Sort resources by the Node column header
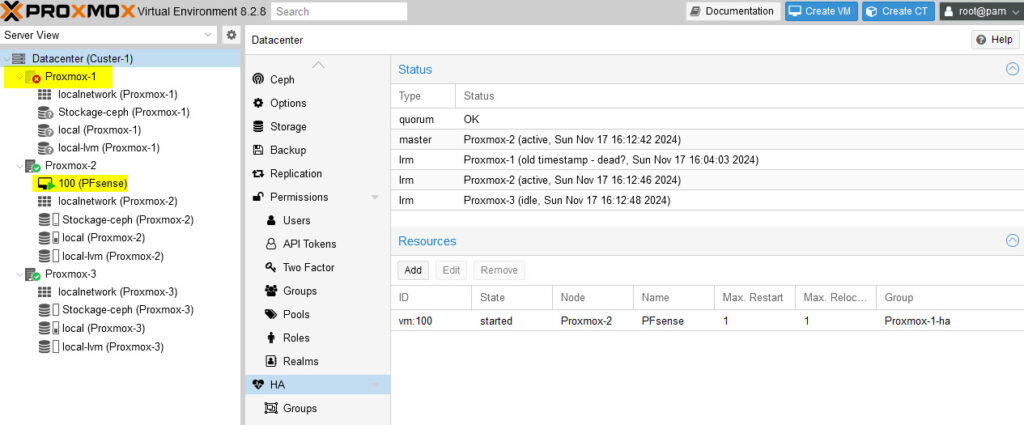The image size is (1024, 425). pyautogui.click(x=593, y=298)
